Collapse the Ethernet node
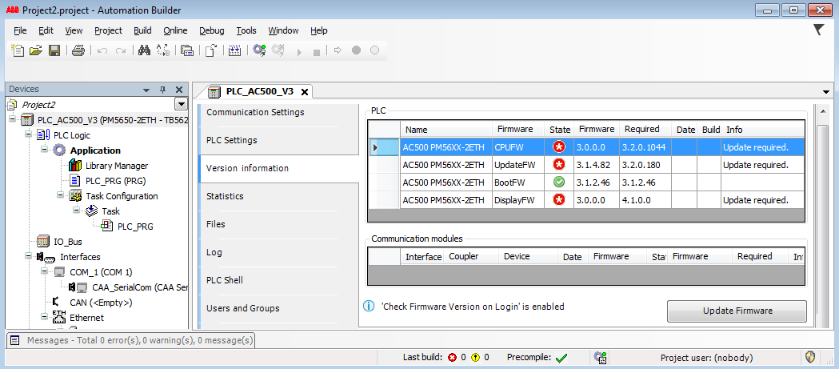This screenshot has width=839, height=369. click(x=44, y=317)
